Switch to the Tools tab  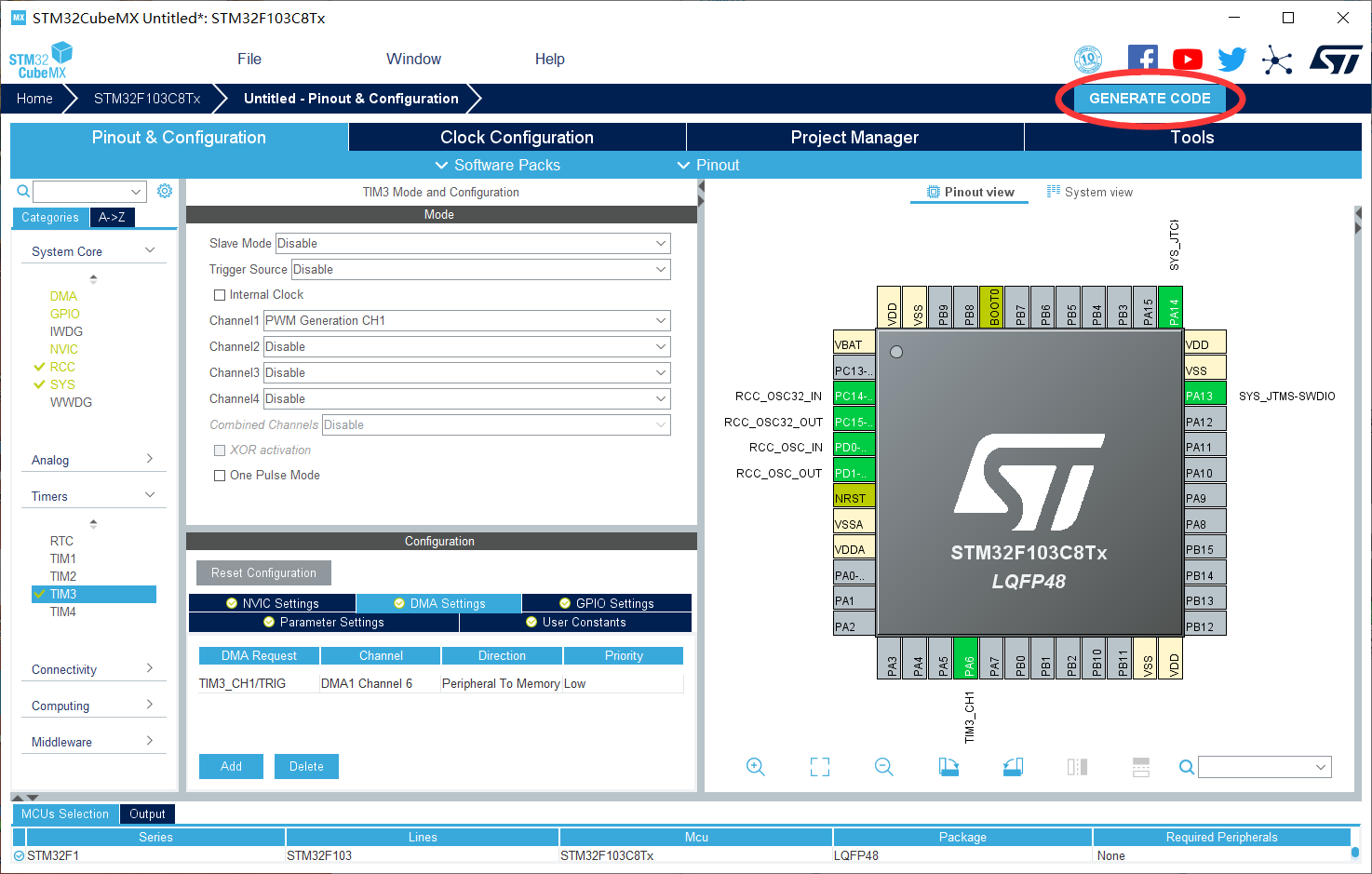[x=1192, y=137]
